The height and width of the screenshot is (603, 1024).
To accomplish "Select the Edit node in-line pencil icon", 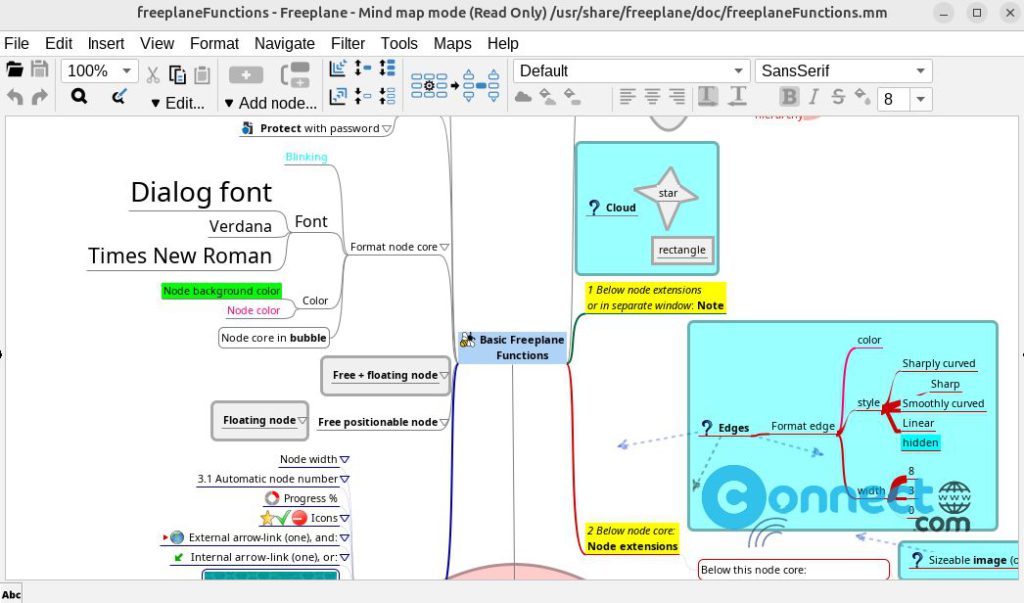I will 120,97.
